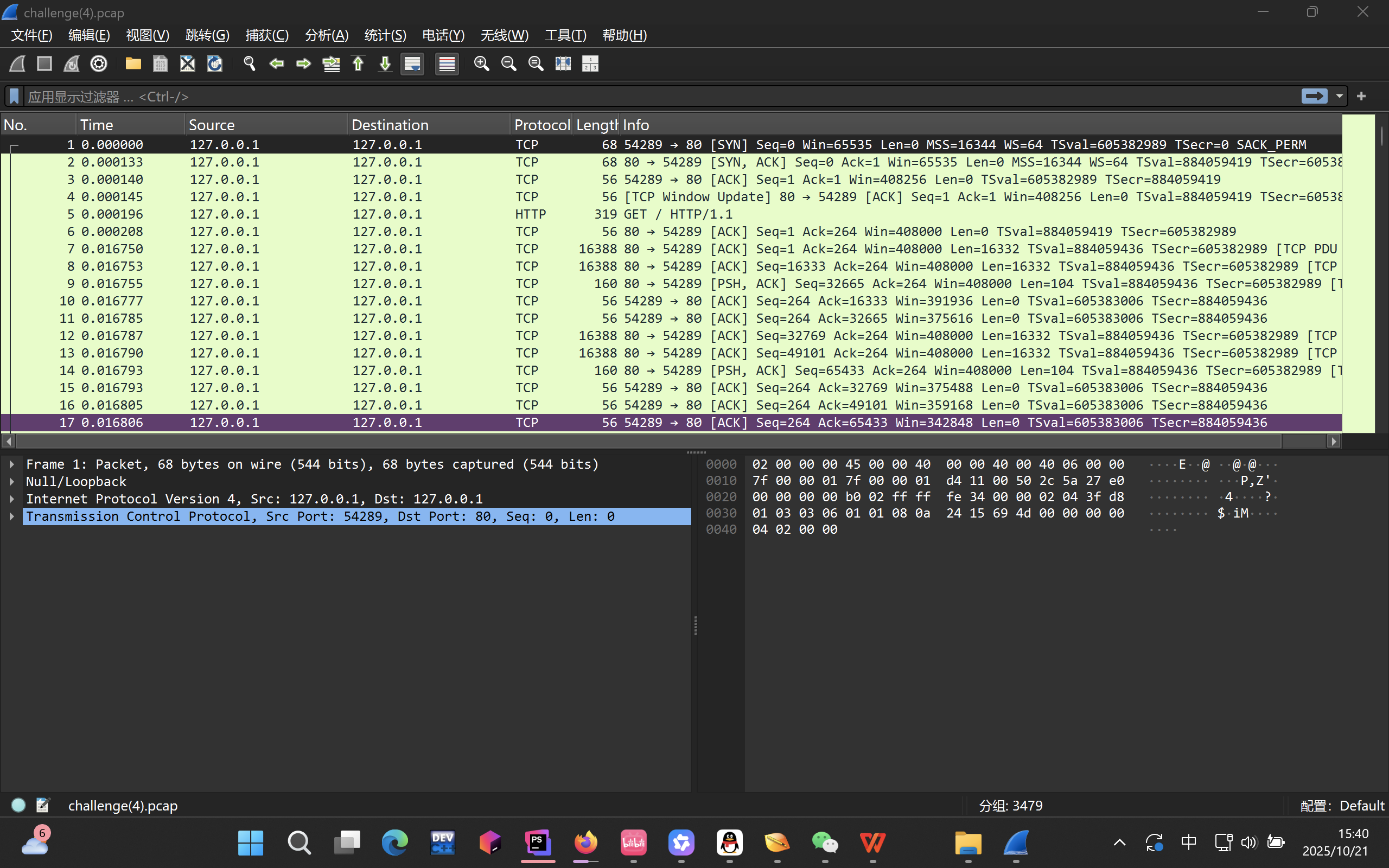Jump to the last packet

pyautogui.click(x=385, y=63)
